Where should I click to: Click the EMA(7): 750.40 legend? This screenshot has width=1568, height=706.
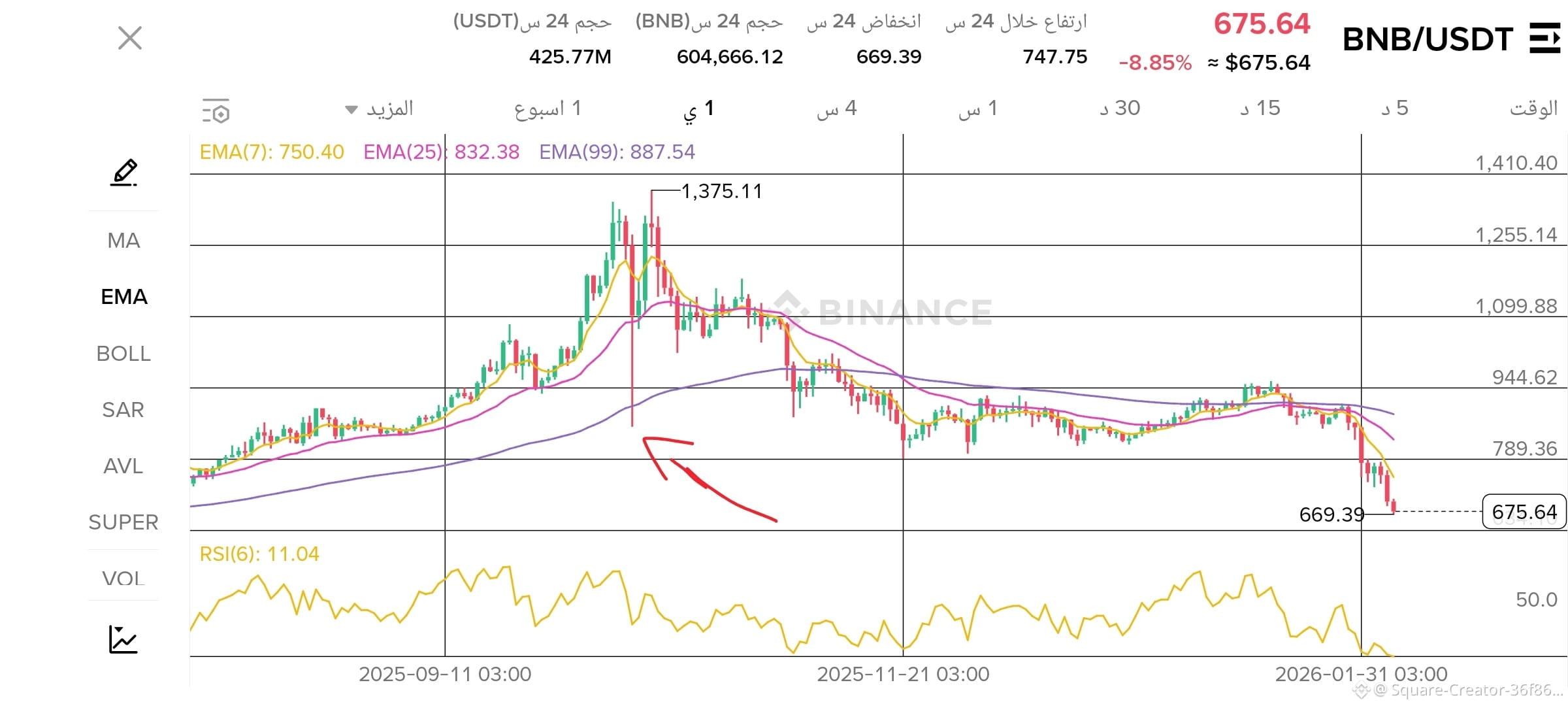pos(272,152)
